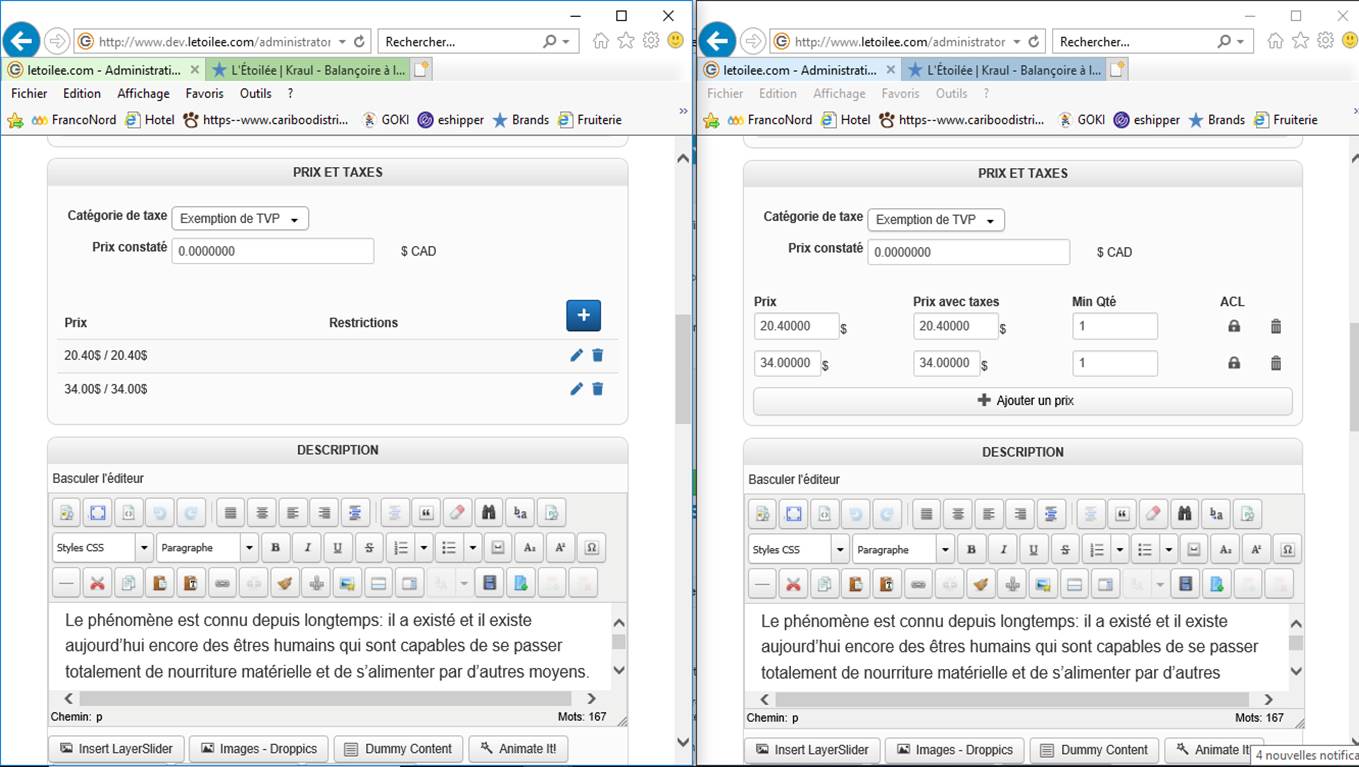Click the left window page vertical scrollbar thumb
This screenshot has height=767, width=1359.
683,370
